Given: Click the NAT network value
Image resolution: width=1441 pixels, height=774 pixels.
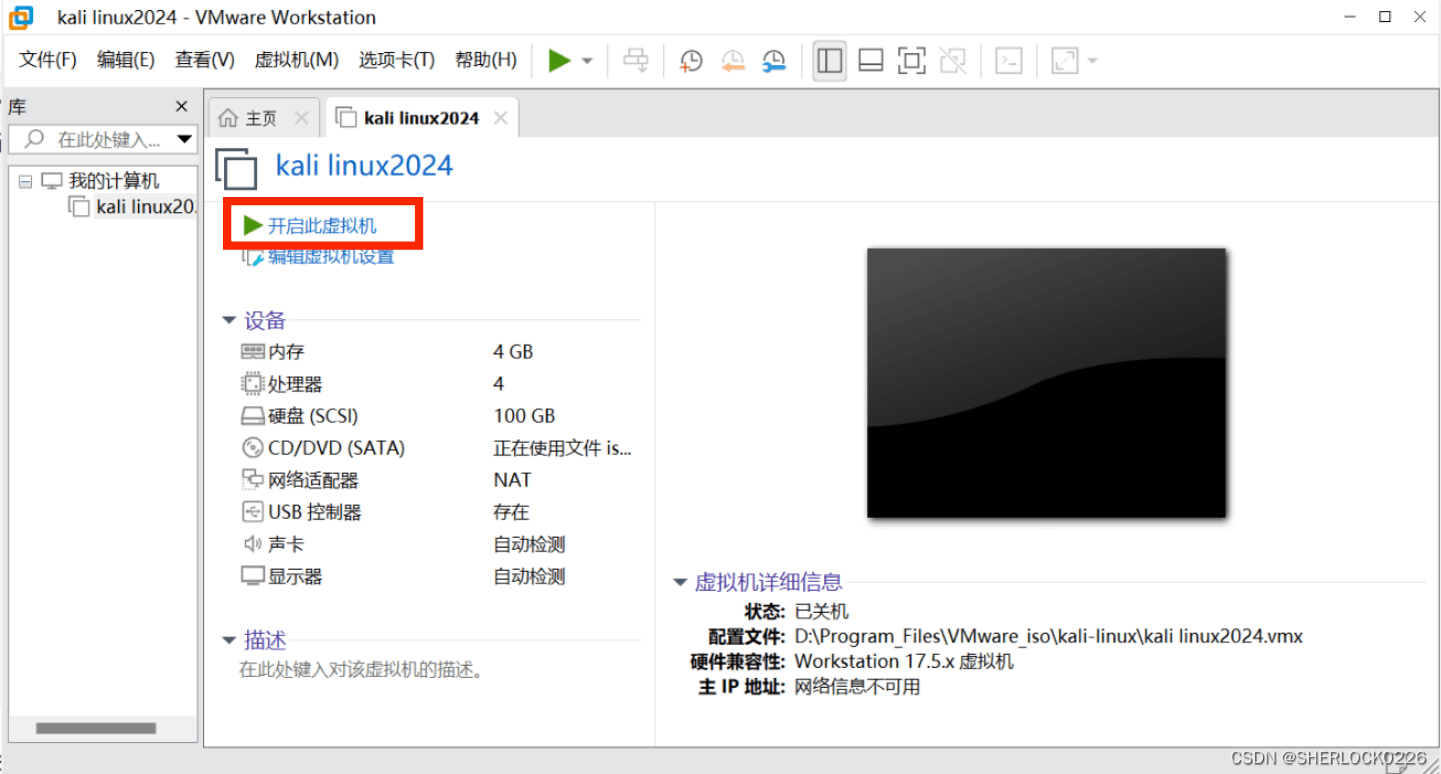Looking at the screenshot, I should tap(512, 480).
